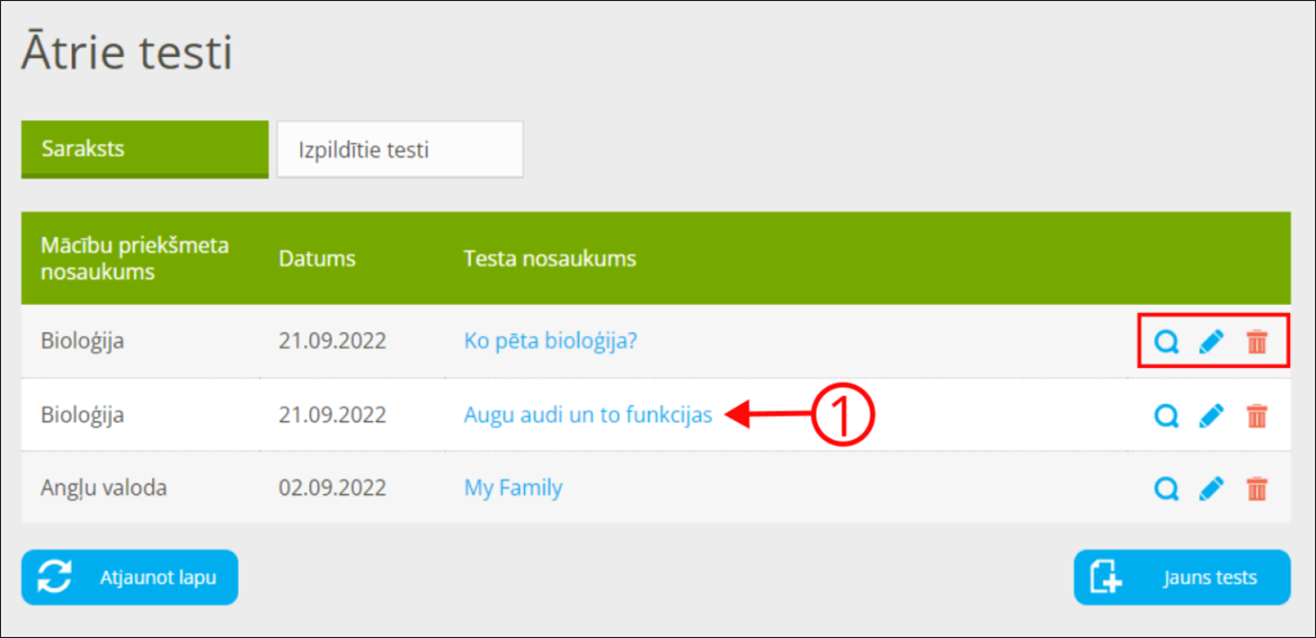Delete the "My Family" test

1257,489
